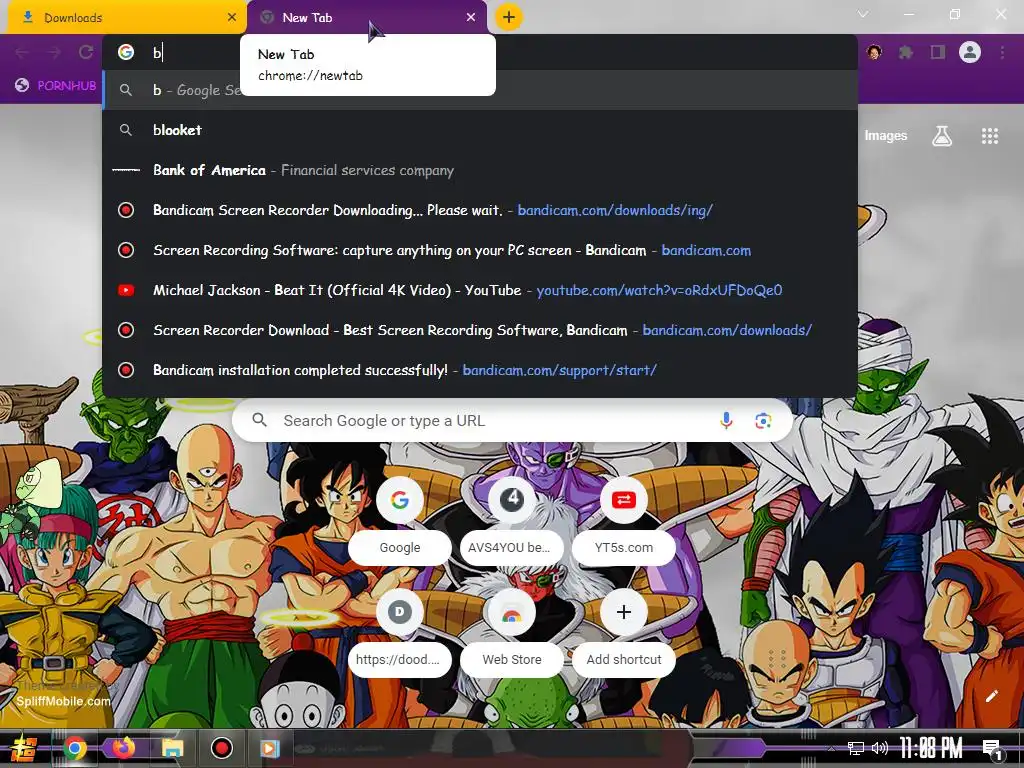Go forward with the forward arrow
The width and height of the screenshot is (1024, 768).
click(x=54, y=52)
